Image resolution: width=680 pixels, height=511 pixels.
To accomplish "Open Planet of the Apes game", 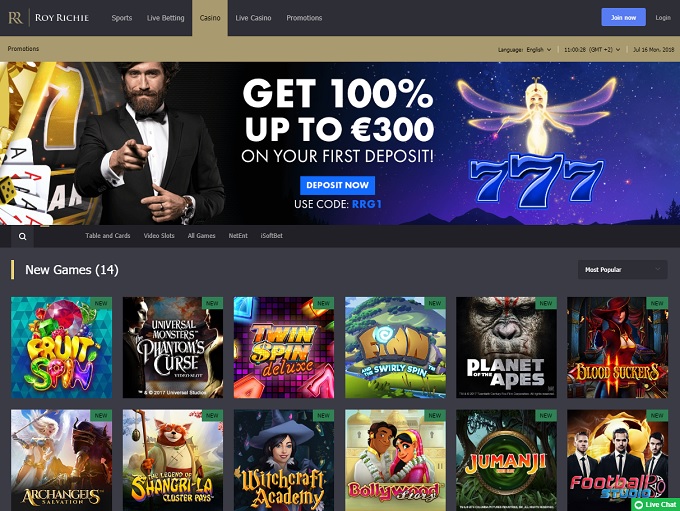I will pyautogui.click(x=506, y=347).
